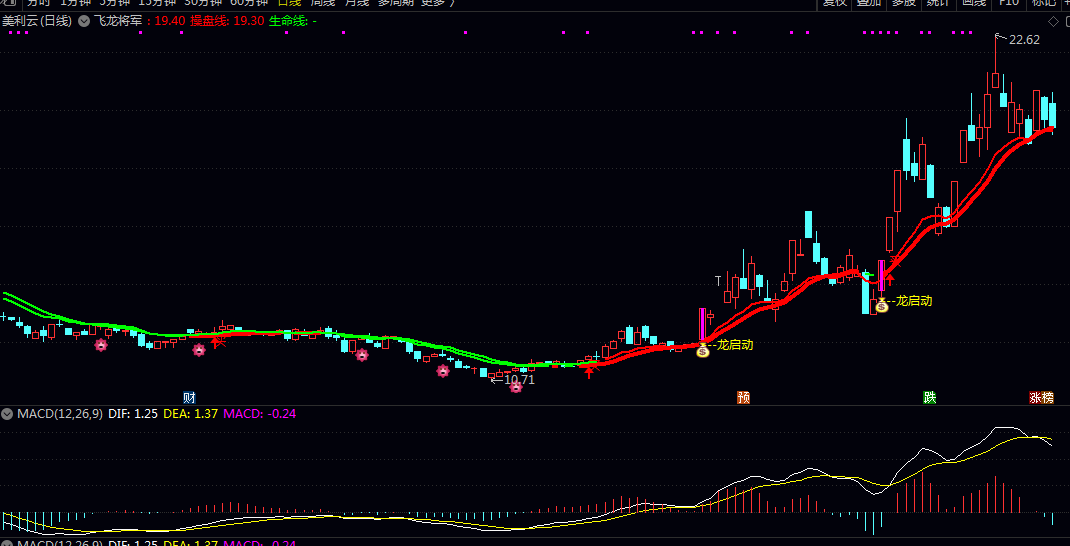Click the money bag icon beside lower 龙启动
Screen dimensions: 1070x546
coord(703,351)
